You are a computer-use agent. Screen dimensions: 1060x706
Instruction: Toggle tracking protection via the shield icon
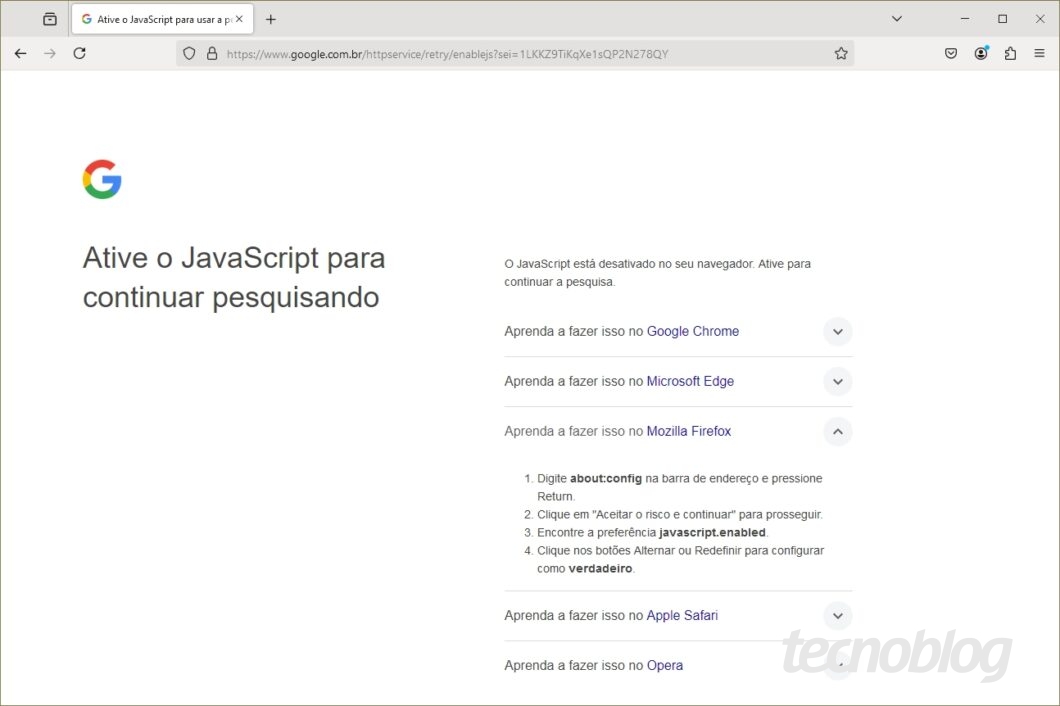(189, 54)
